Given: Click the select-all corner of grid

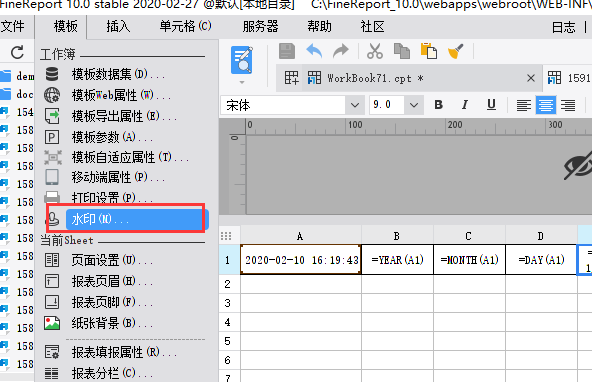Looking at the screenshot, I should point(226,236).
